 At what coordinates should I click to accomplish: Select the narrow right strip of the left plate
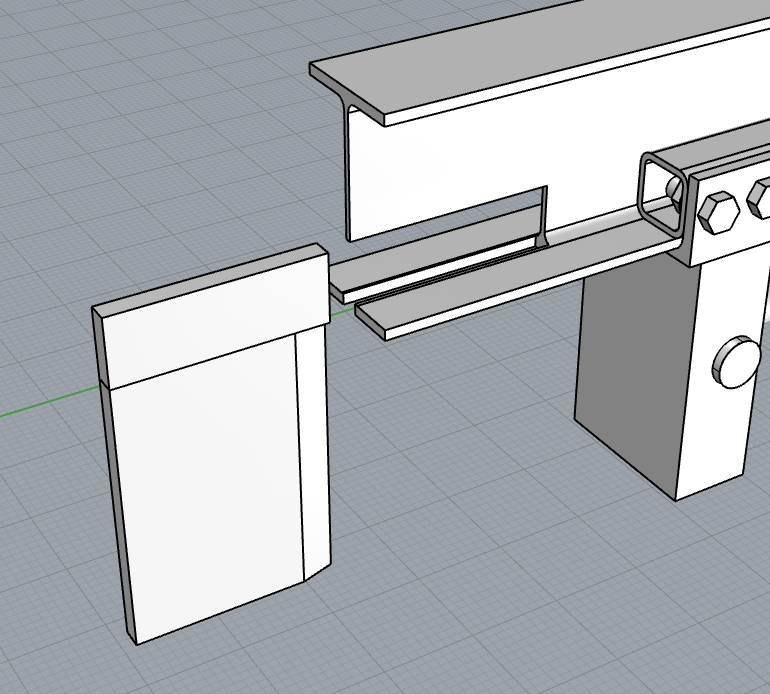pyautogui.click(x=315, y=450)
